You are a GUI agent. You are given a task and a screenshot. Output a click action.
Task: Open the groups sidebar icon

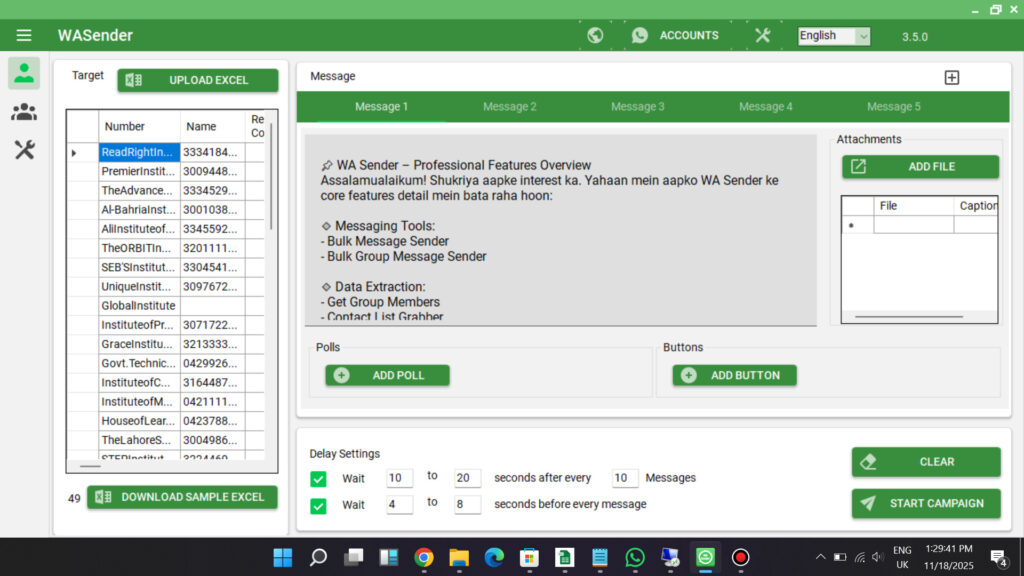coord(24,112)
